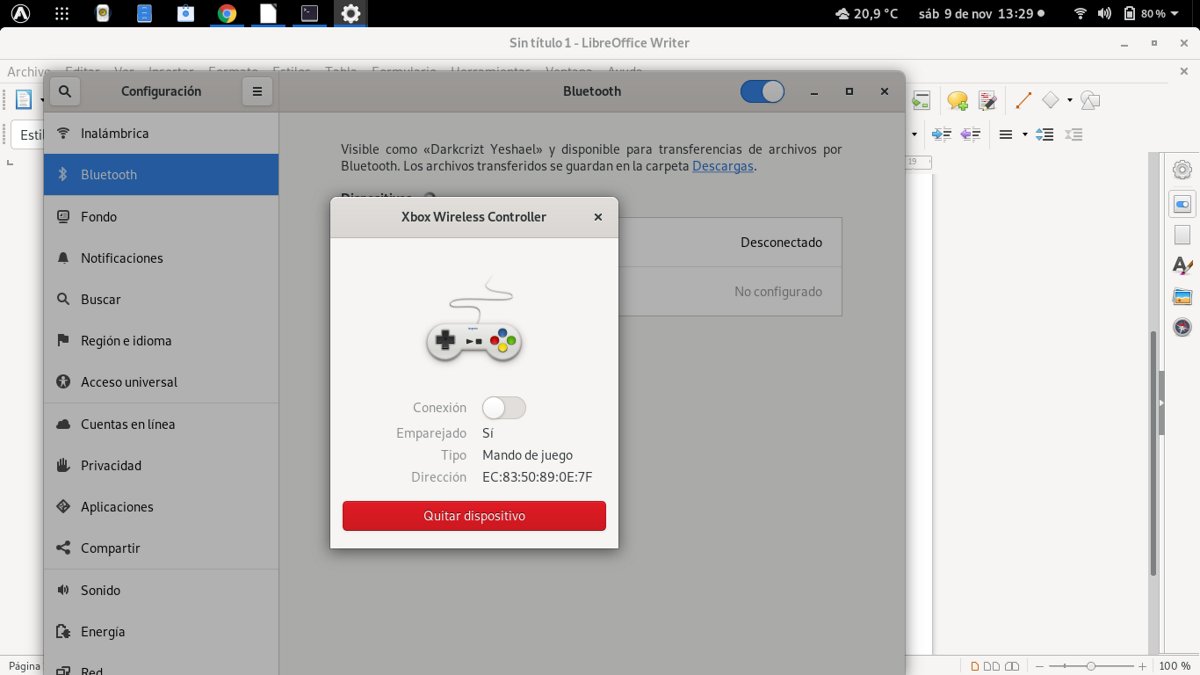
Task: Turn off the main Bluetooth switch in headerbar
Action: click(x=762, y=91)
